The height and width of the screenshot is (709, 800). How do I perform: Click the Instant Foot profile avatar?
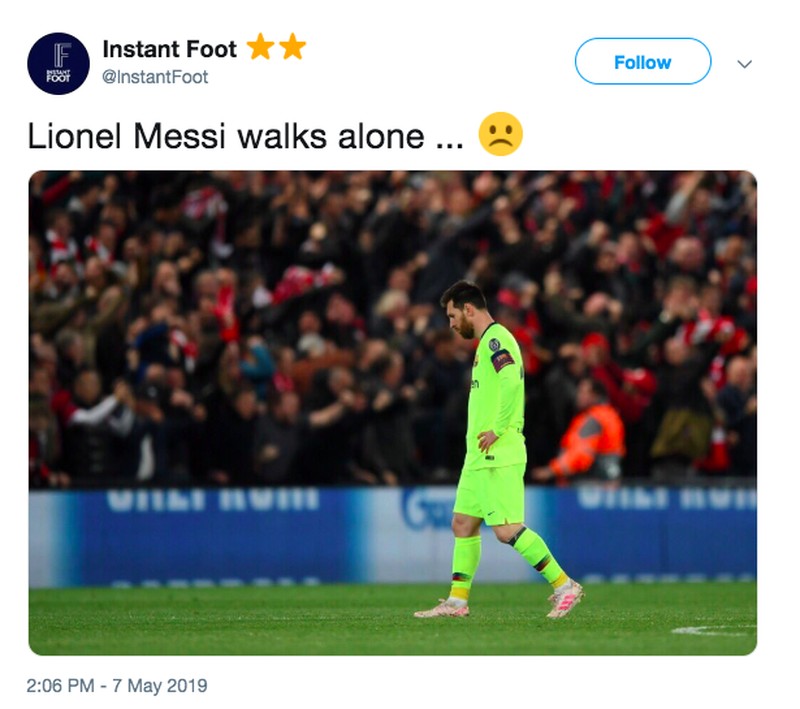coord(58,63)
